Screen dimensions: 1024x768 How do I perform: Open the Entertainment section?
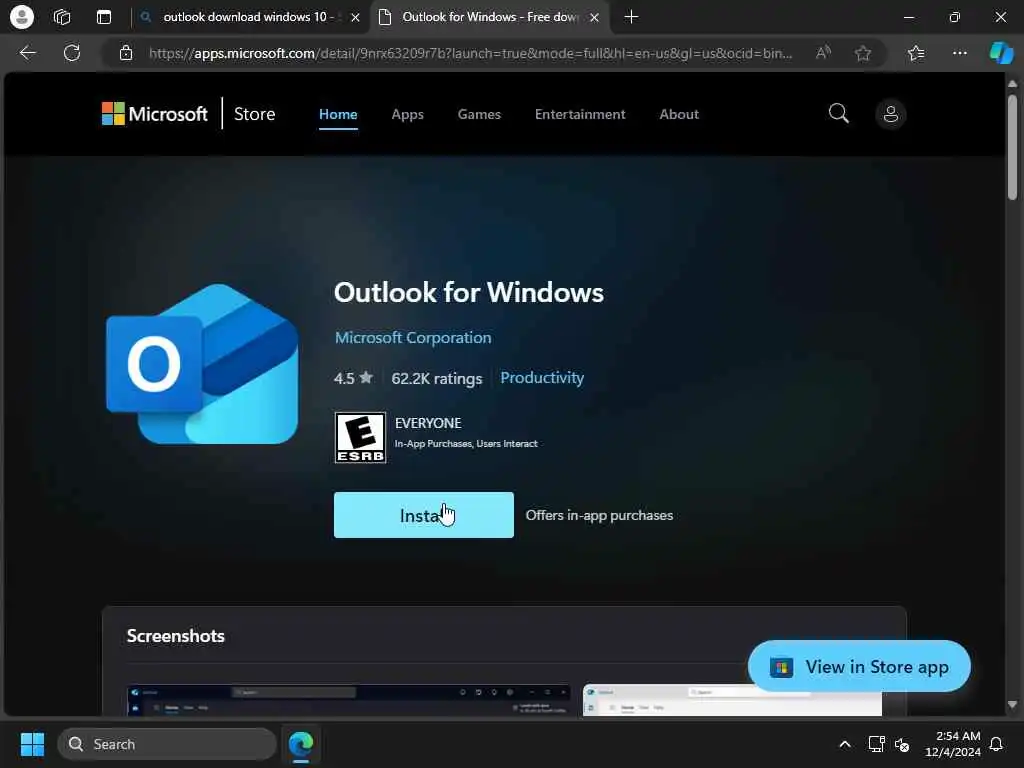pos(580,114)
